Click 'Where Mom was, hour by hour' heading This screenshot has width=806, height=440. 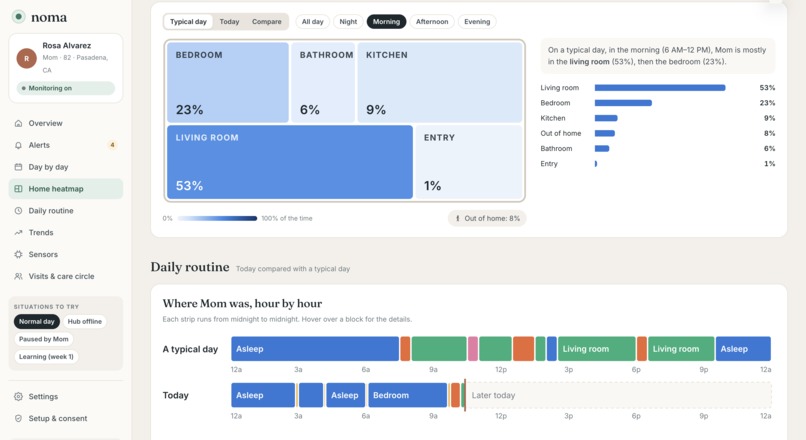tap(242, 303)
